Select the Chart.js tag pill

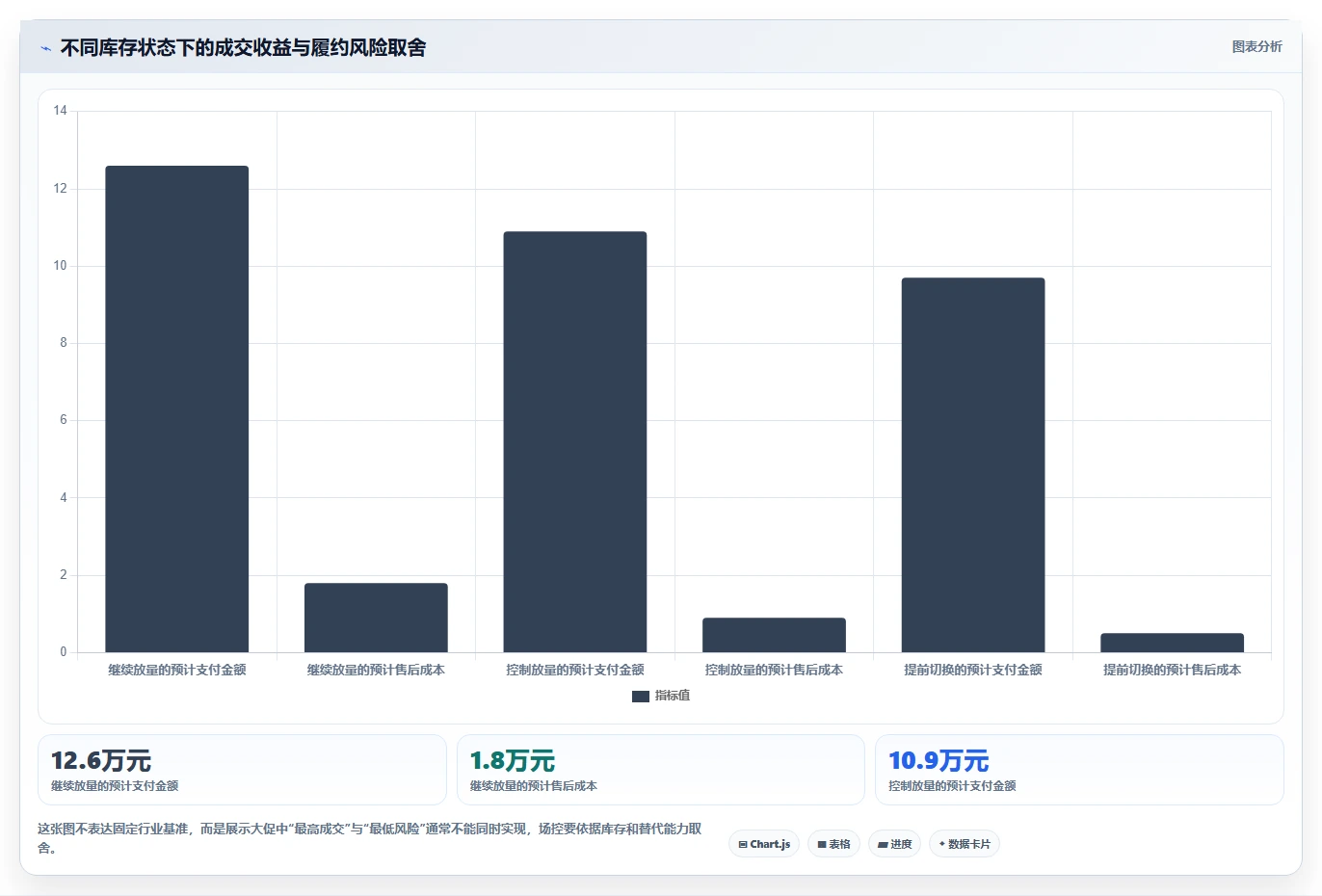click(764, 844)
